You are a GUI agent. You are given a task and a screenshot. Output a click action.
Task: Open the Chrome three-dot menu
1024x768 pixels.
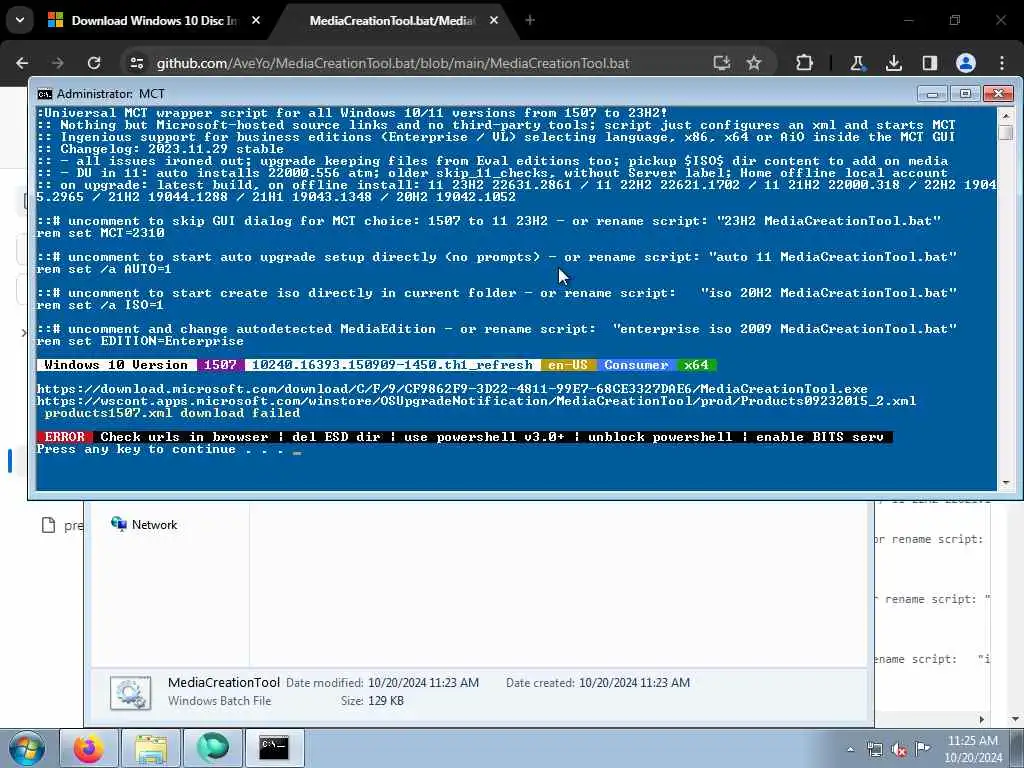point(1002,63)
